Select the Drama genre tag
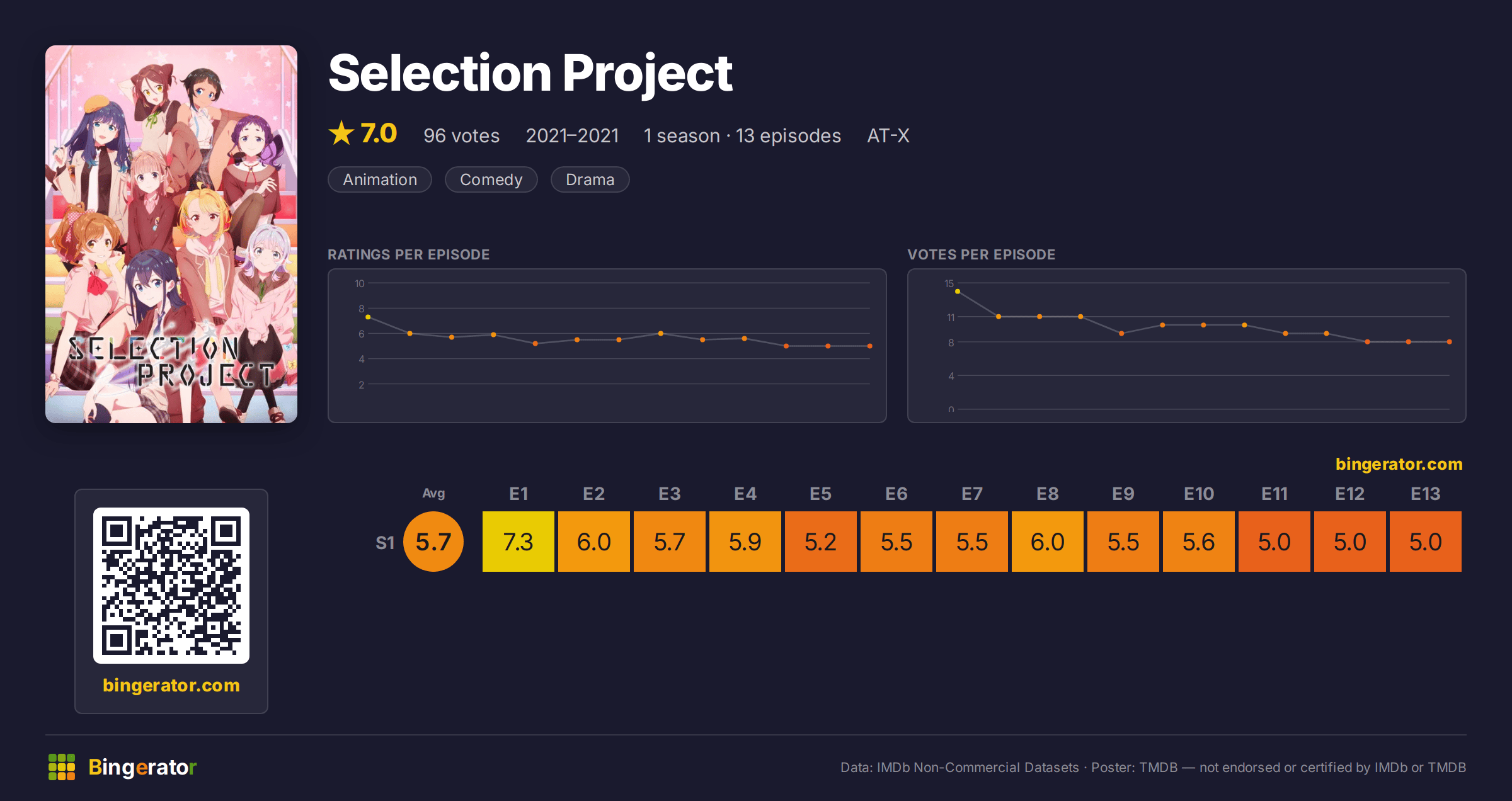1512x801 pixels. 590,179
